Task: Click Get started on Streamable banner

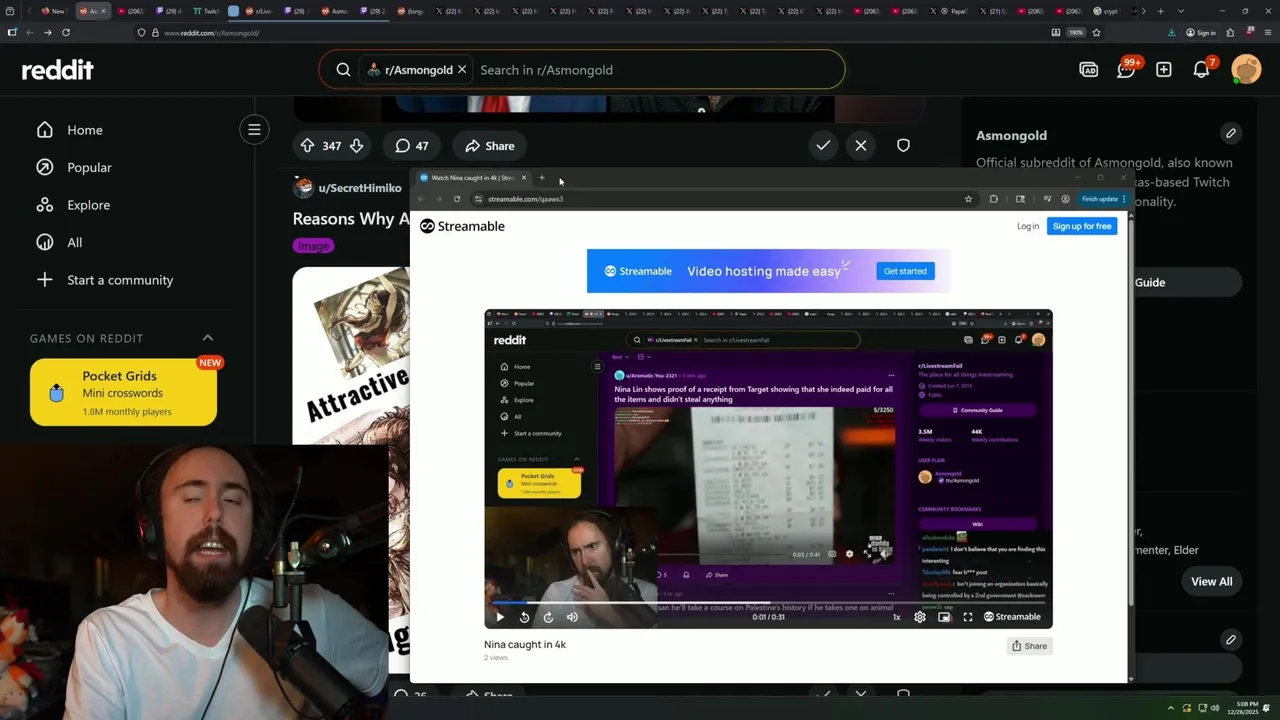Action: [x=905, y=271]
